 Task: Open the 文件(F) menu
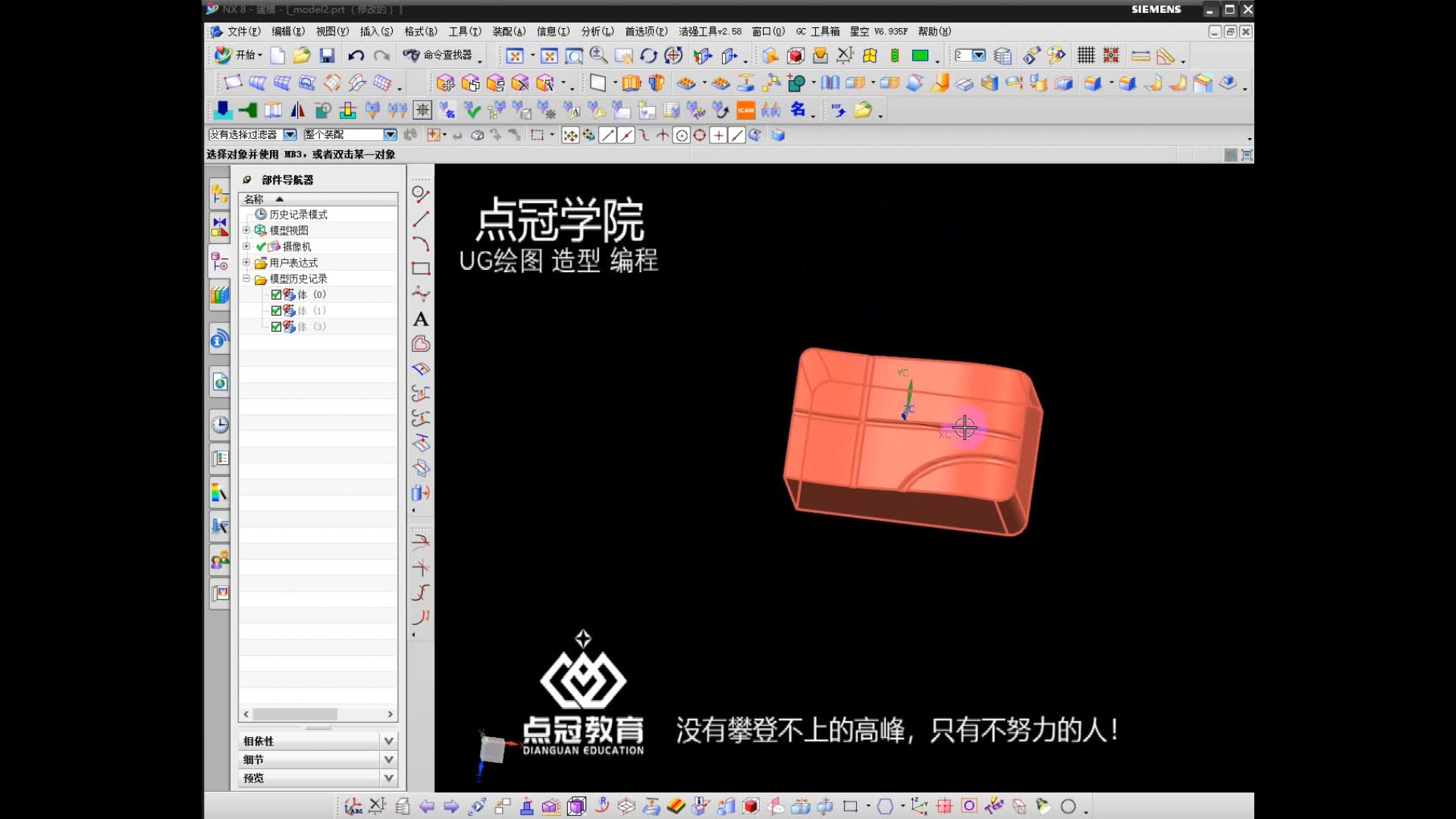tap(242, 31)
